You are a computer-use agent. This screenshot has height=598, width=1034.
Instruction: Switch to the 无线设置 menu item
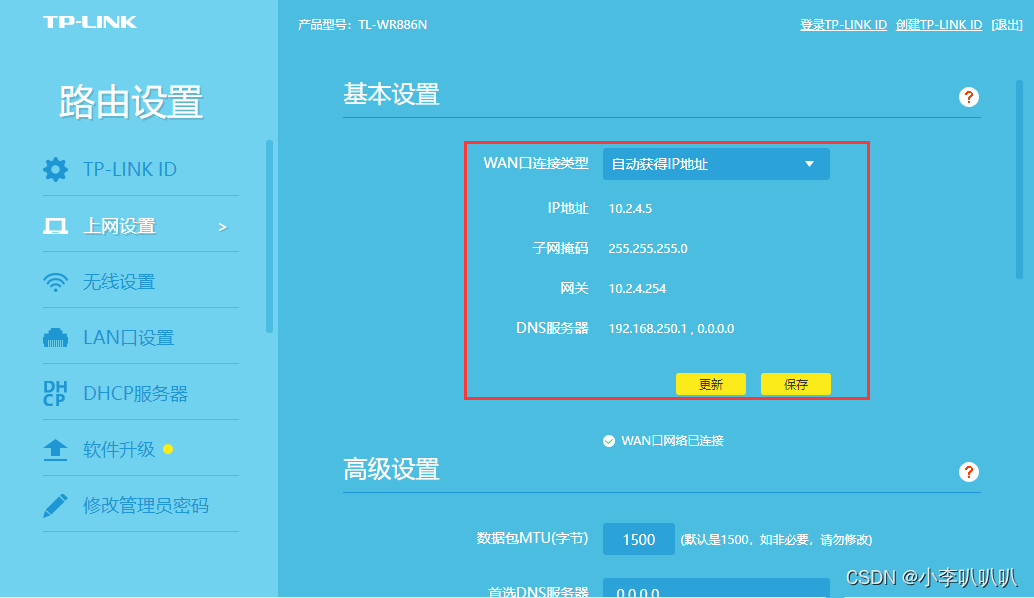tap(122, 281)
